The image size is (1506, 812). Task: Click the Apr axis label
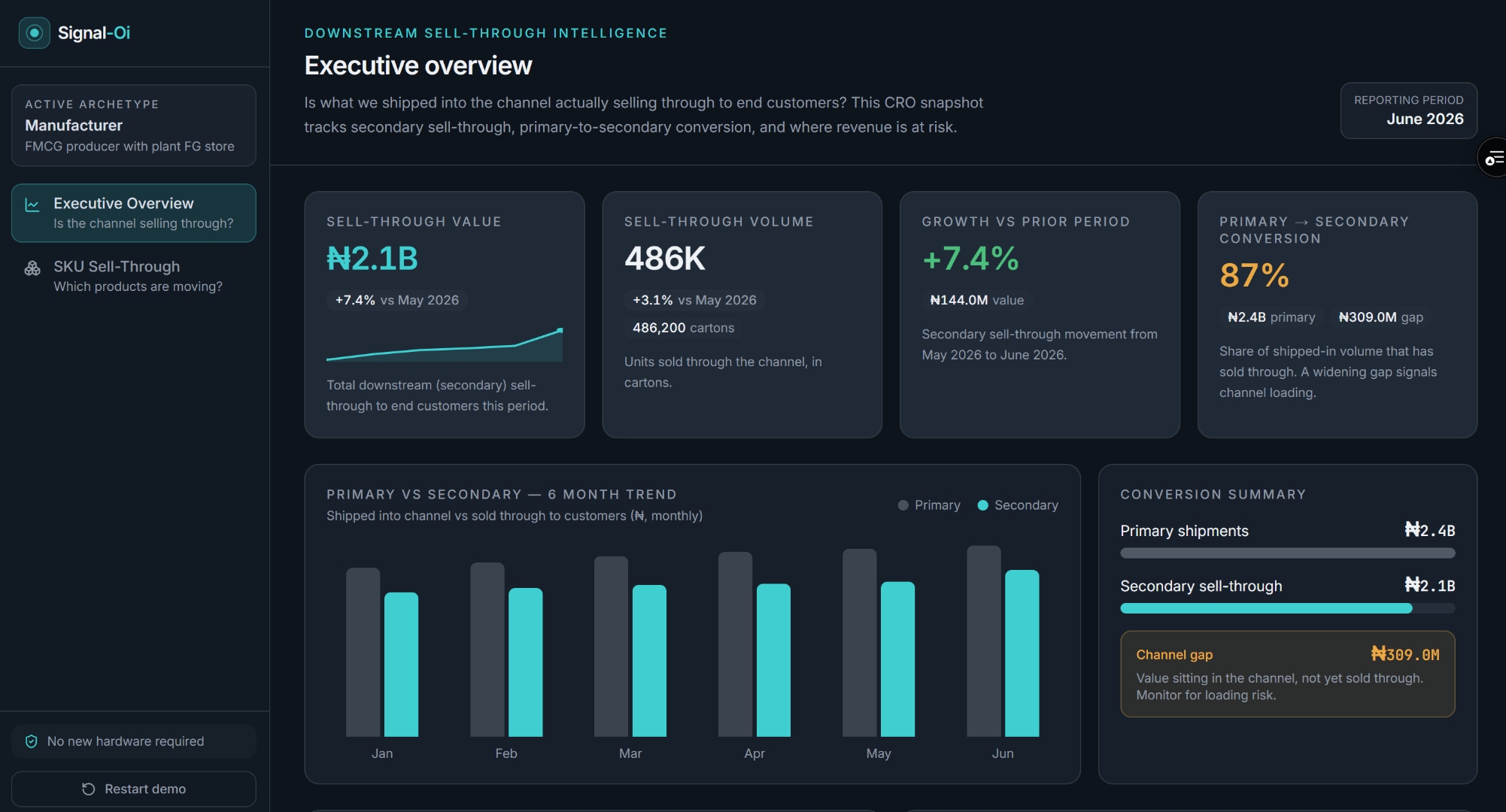click(755, 753)
